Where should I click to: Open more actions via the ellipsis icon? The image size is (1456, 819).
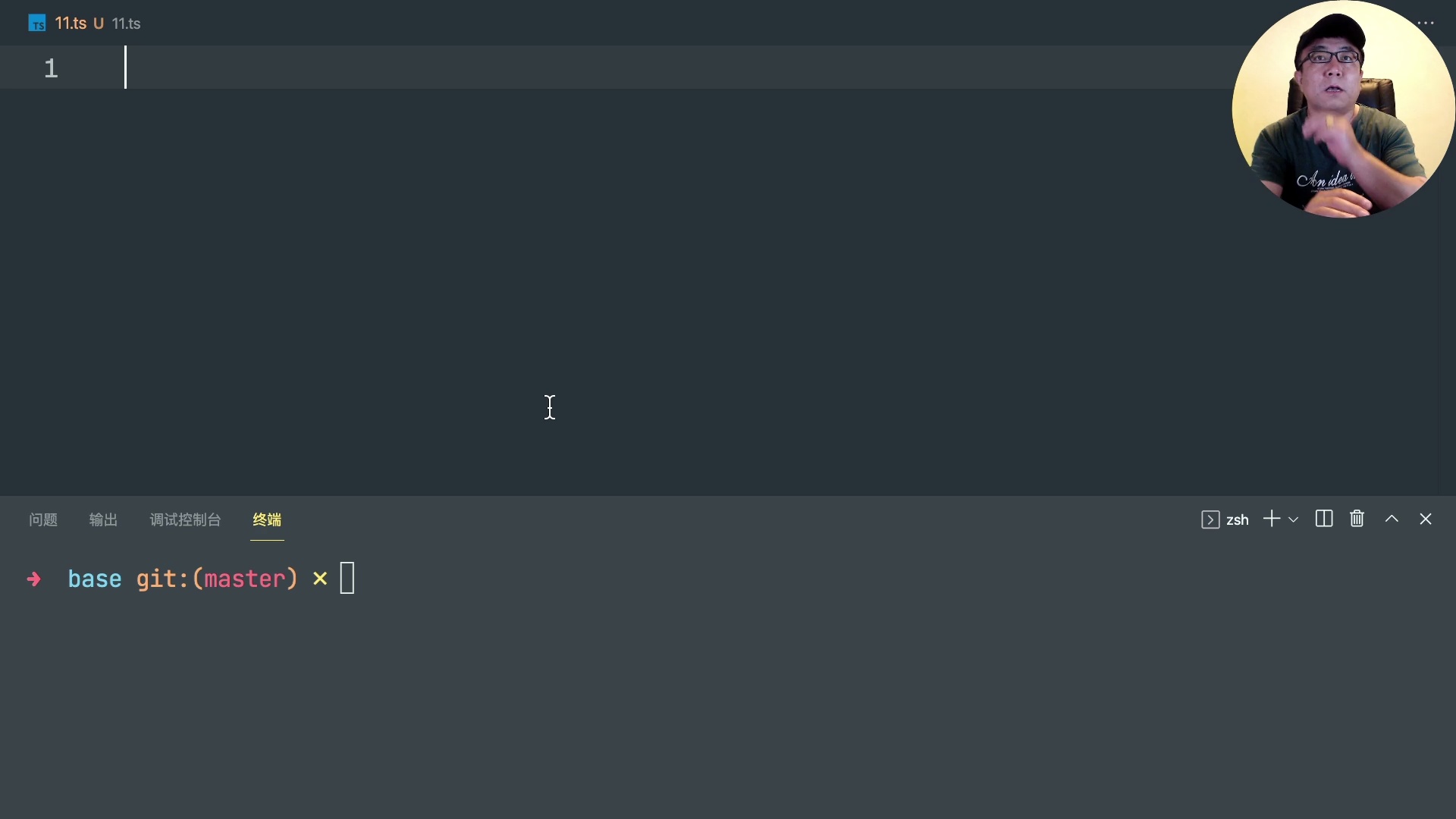pos(1426,23)
